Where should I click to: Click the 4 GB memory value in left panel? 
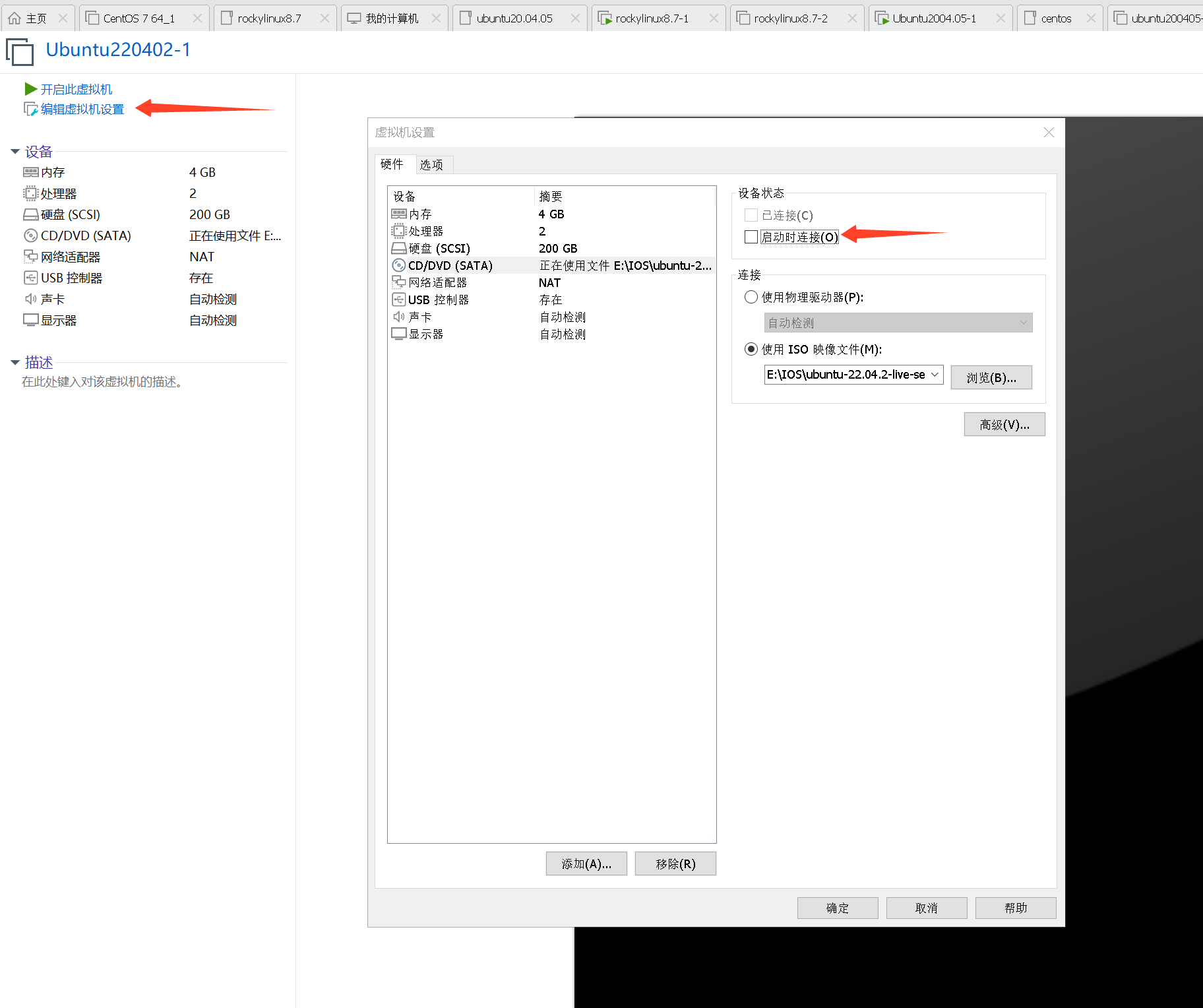click(x=202, y=172)
